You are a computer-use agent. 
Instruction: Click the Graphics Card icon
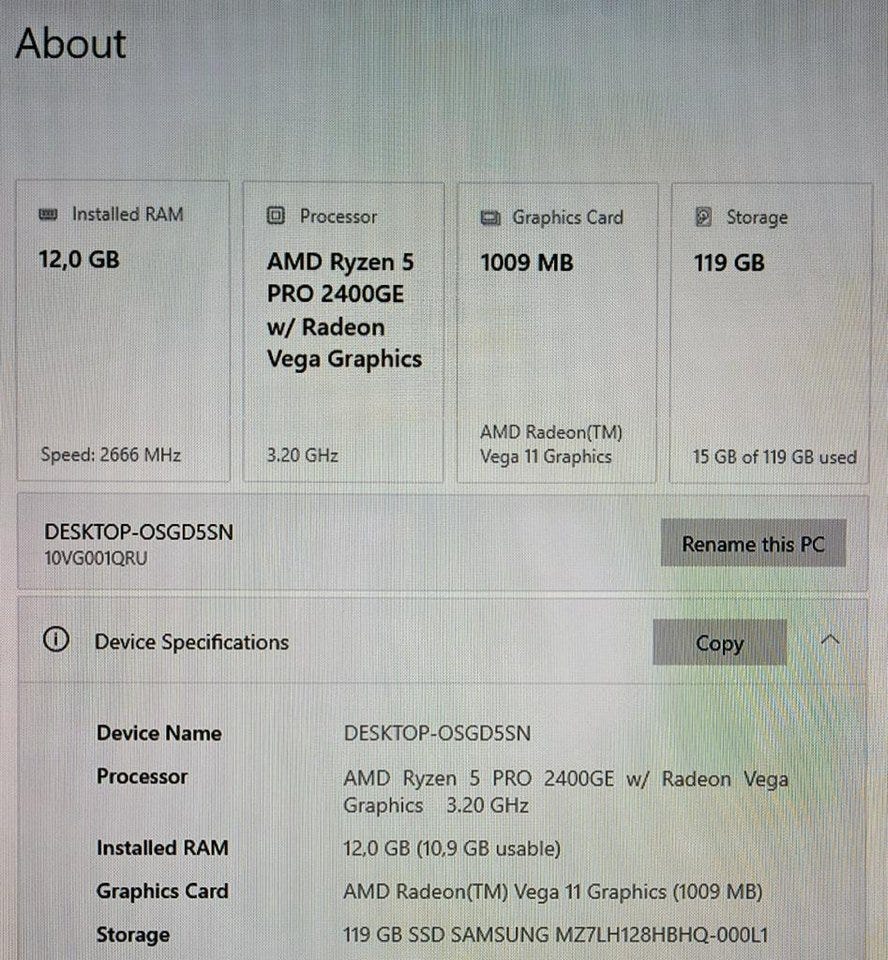[490, 217]
